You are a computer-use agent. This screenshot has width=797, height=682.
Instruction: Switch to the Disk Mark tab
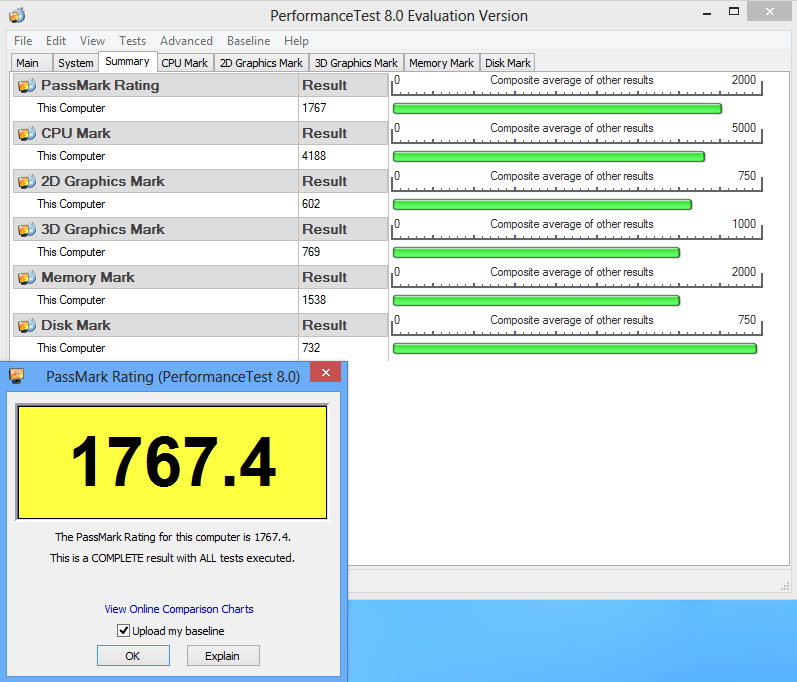click(x=507, y=63)
